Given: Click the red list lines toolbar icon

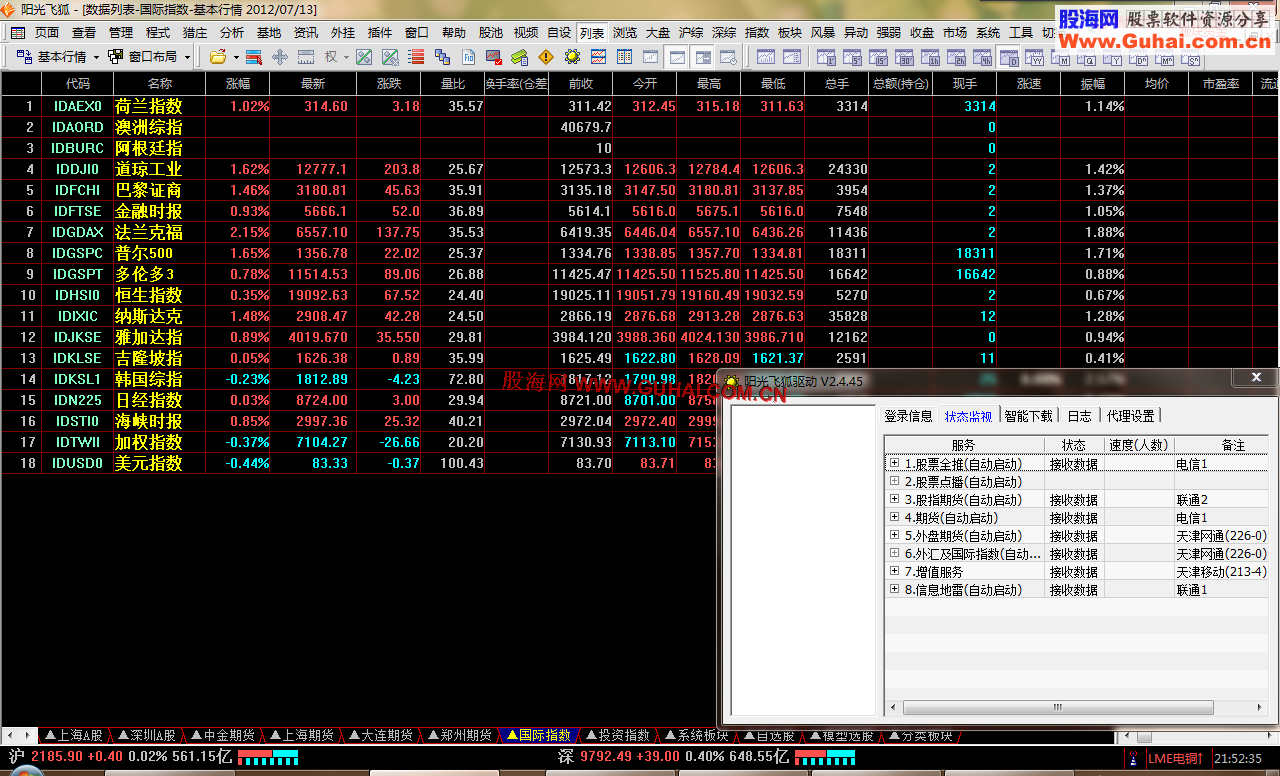Looking at the screenshot, I should tap(416, 57).
